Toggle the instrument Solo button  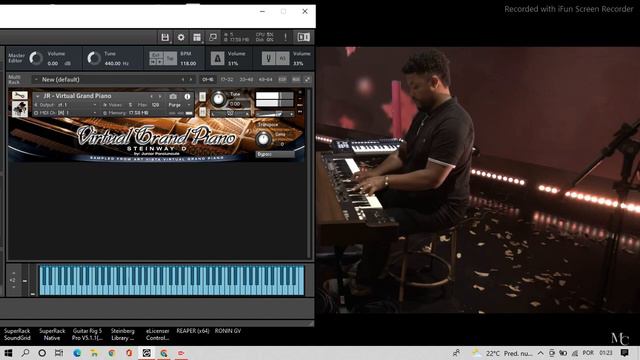pos(202,97)
